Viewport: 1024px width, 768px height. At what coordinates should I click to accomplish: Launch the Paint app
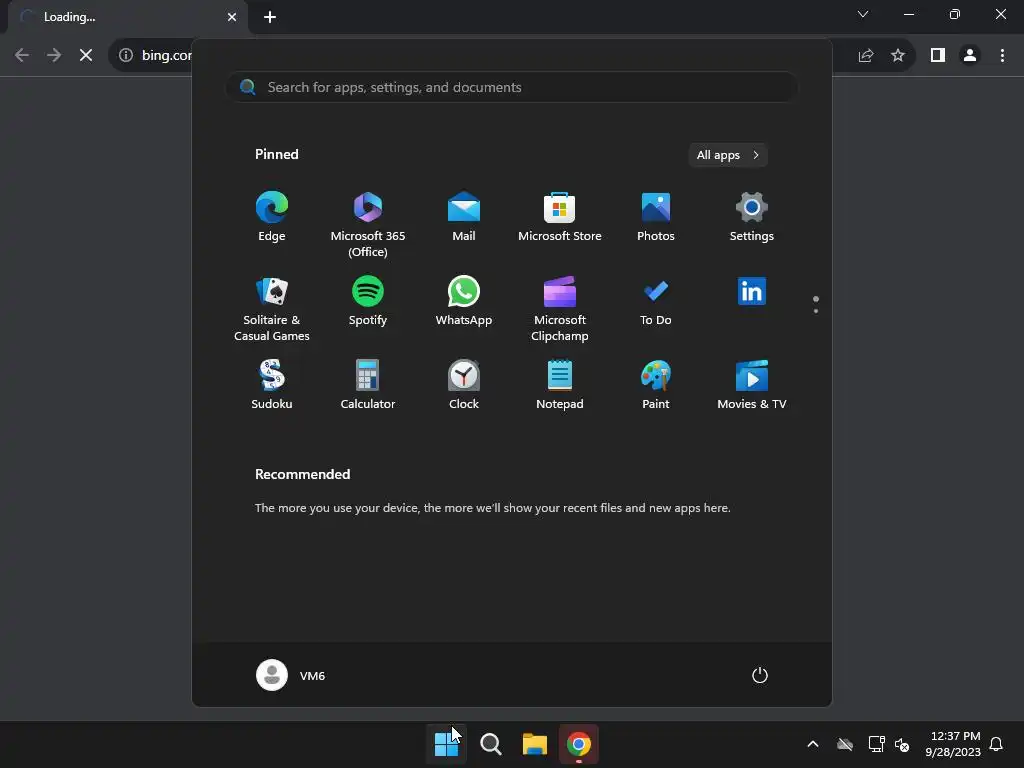pos(656,385)
